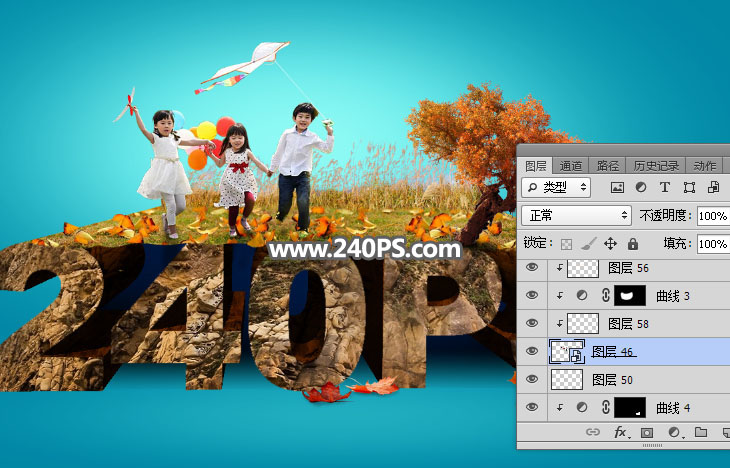Select layer name 图层 58
This screenshot has width=730, height=468.
629,324
